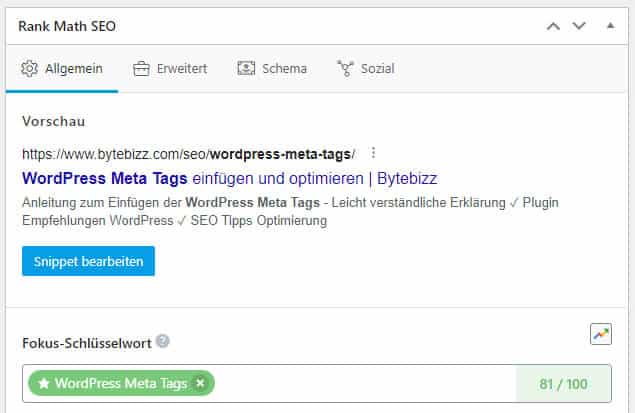This screenshot has height=413, width=635.
Task: Select the WordPress Meta Tags keyword tag
Action: 121,383
